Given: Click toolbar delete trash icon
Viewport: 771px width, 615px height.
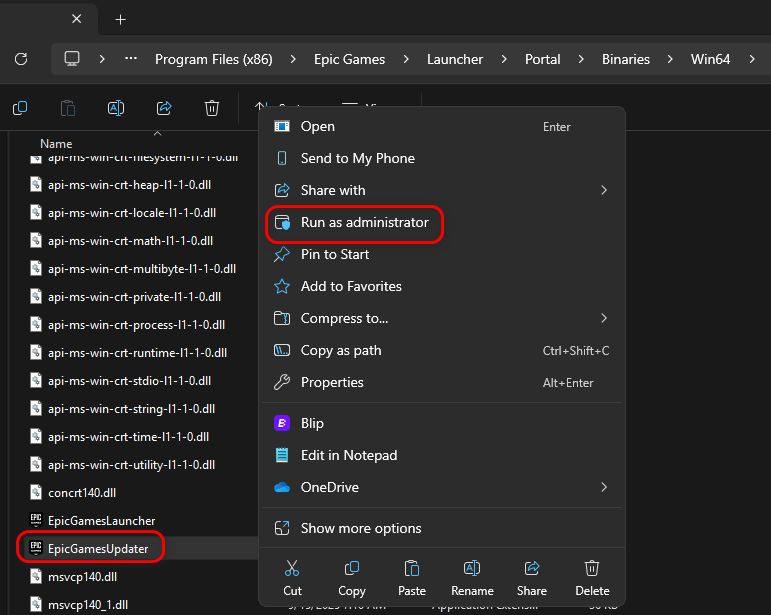Looking at the screenshot, I should click(212, 108).
